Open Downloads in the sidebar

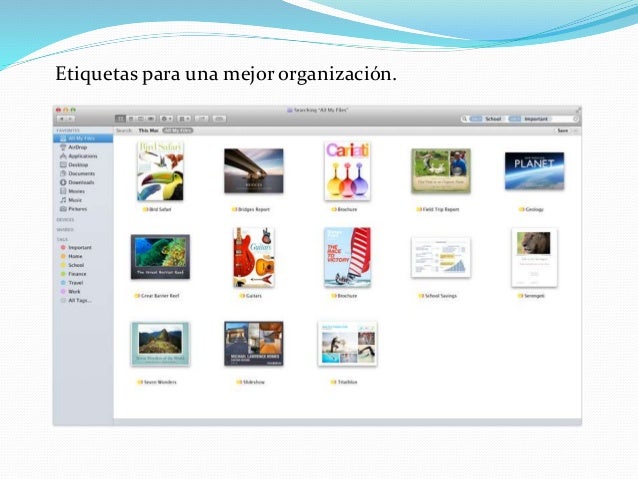tap(81, 183)
